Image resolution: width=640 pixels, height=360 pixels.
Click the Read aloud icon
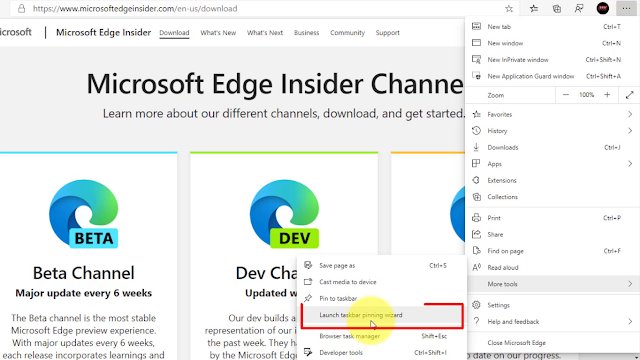(x=476, y=267)
